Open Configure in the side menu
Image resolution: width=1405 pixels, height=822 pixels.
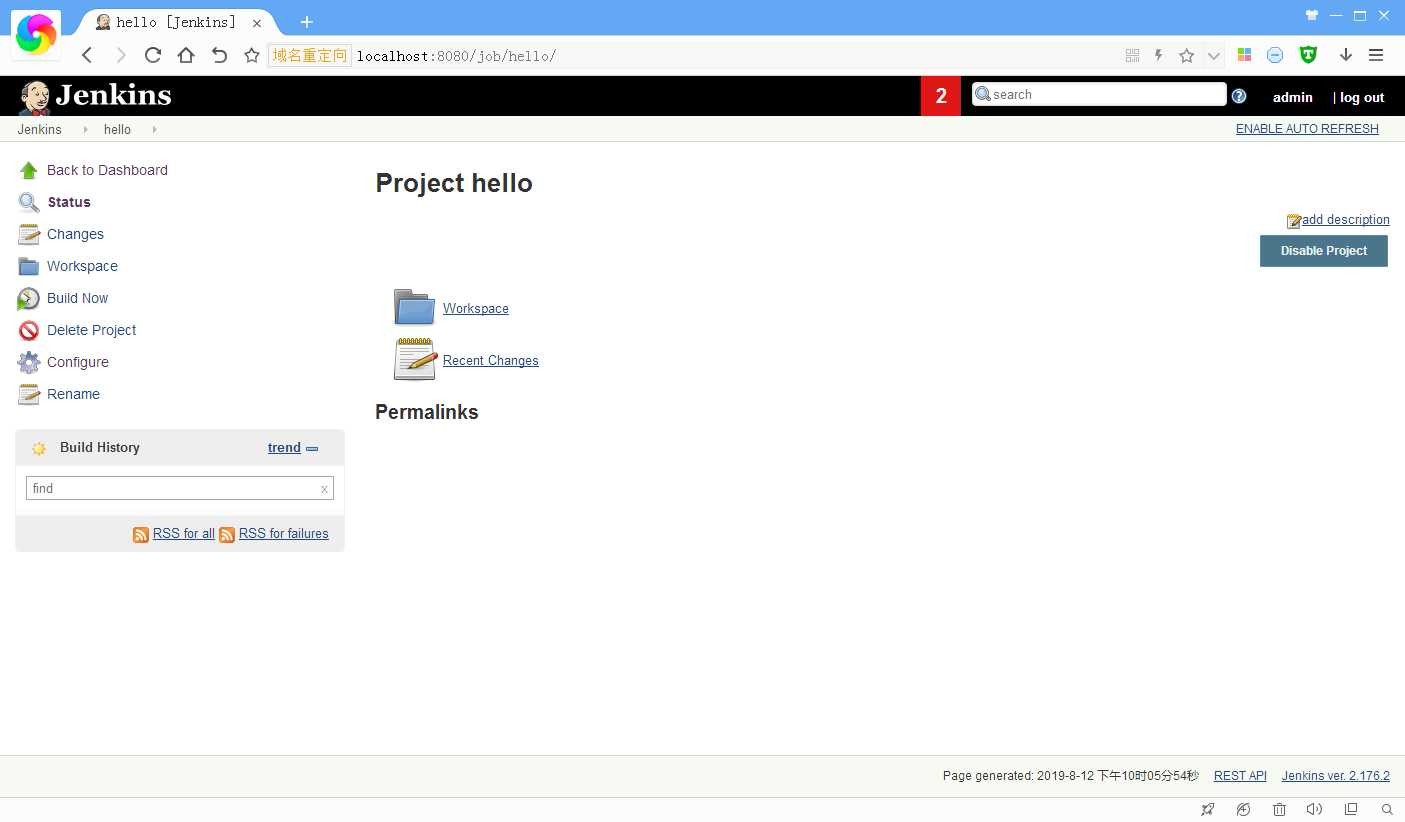(78, 362)
